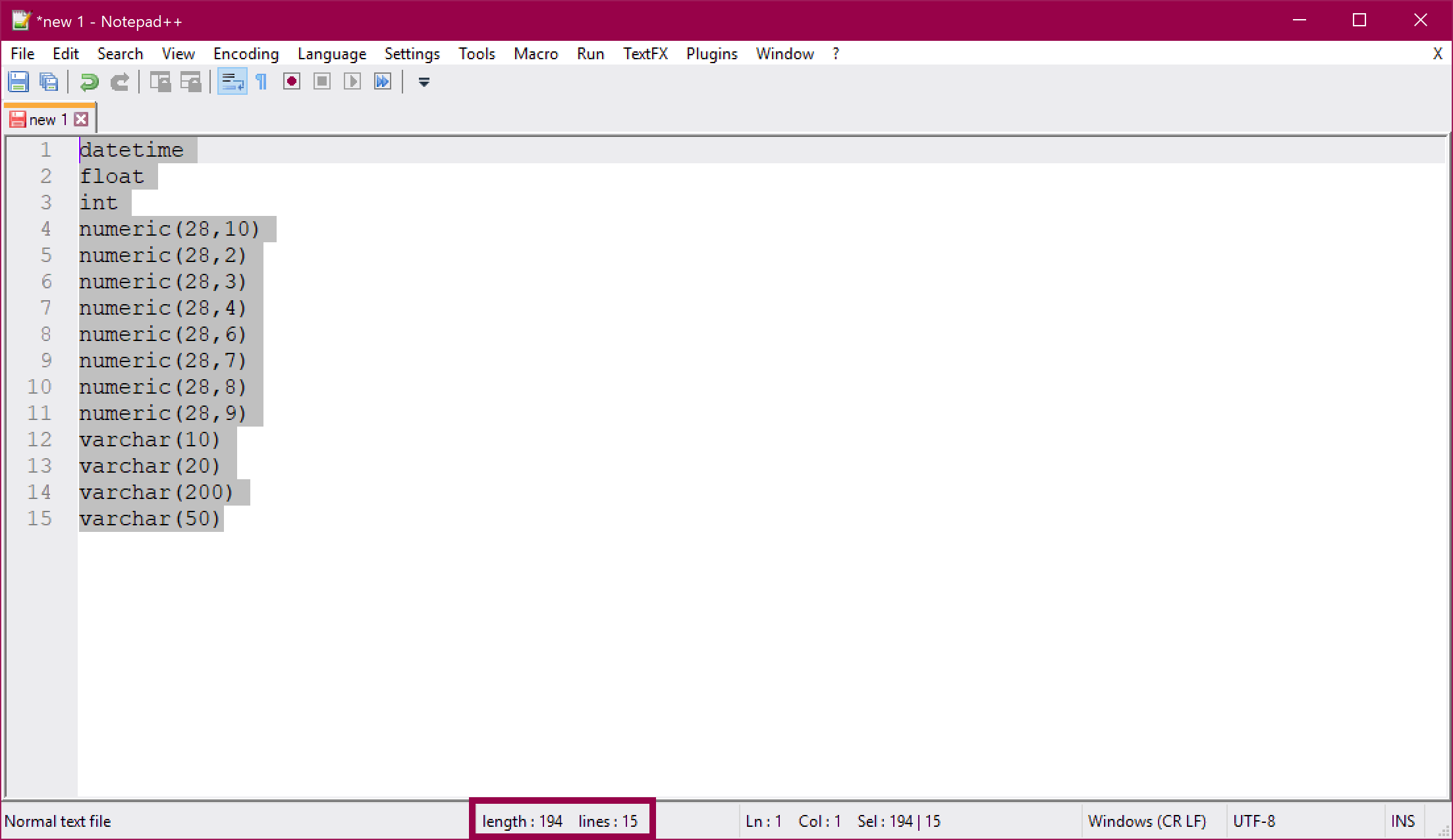This screenshot has height=840, width=1453.
Task: Open the UTF-8 encoding selector in status bar
Action: click(x=1253, y=821)
